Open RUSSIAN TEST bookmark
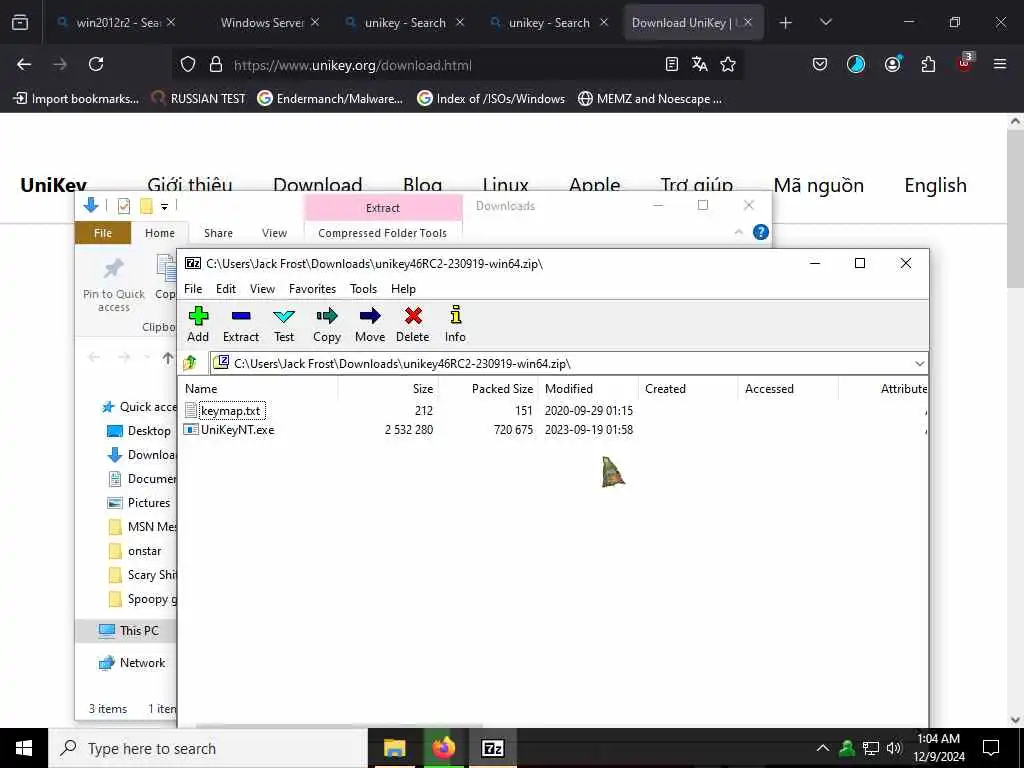Viewport: 1024px width, 768px height. pos(199,99)
